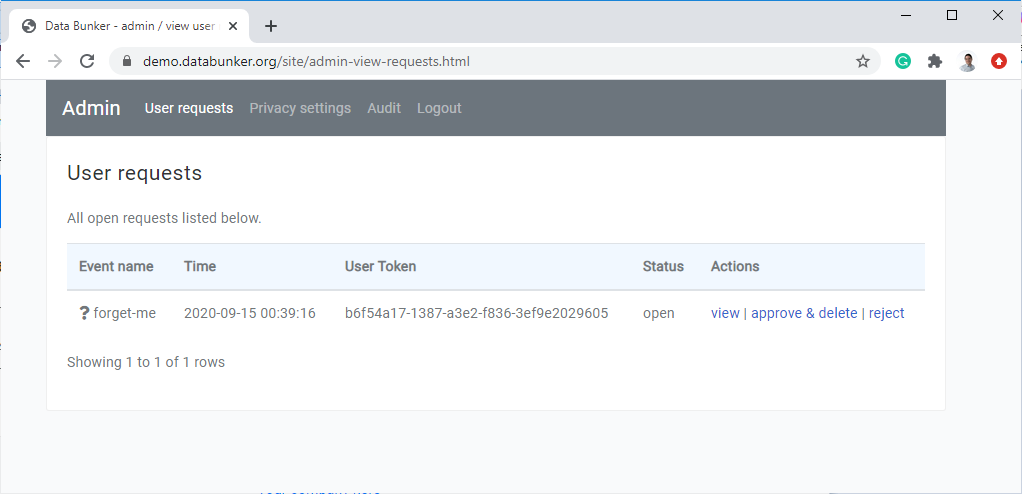Screen dimensions: 1022x494
Task: Open the Audit page
Action: (384, 108)
